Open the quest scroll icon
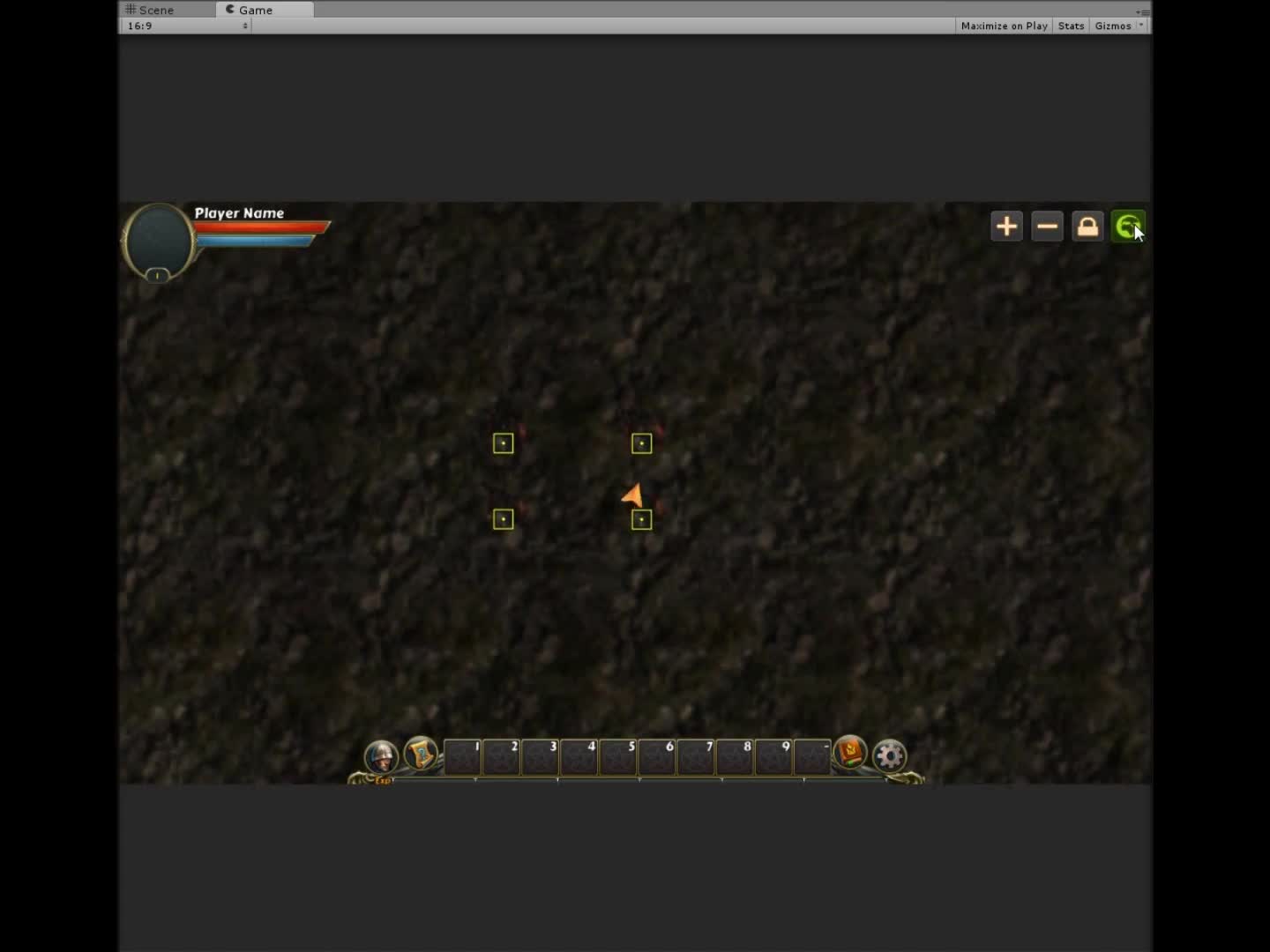 pyautogui.click(x=421, y=754)
